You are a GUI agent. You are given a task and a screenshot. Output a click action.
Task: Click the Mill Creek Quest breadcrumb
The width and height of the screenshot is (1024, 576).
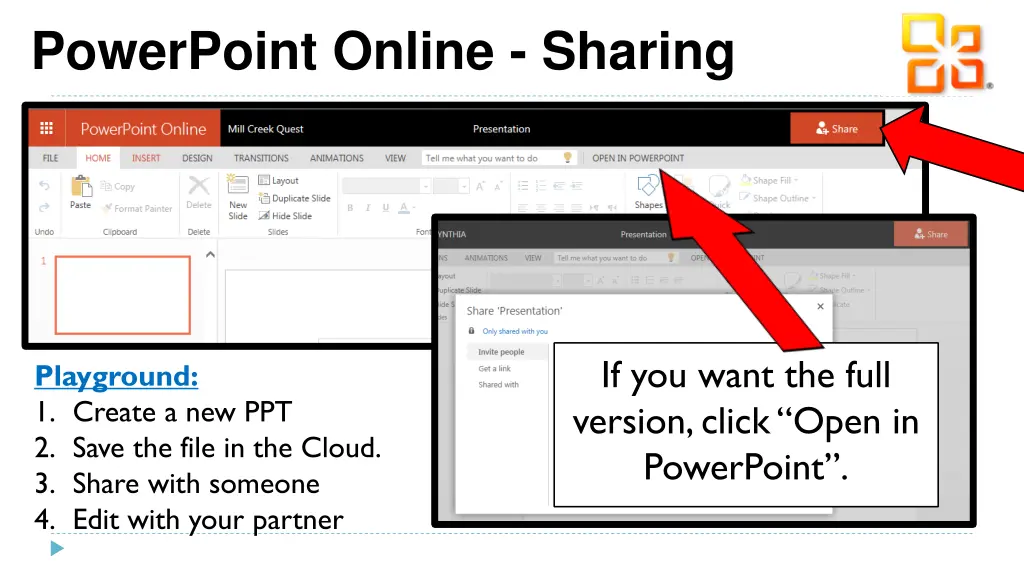[x=265, y=129]
